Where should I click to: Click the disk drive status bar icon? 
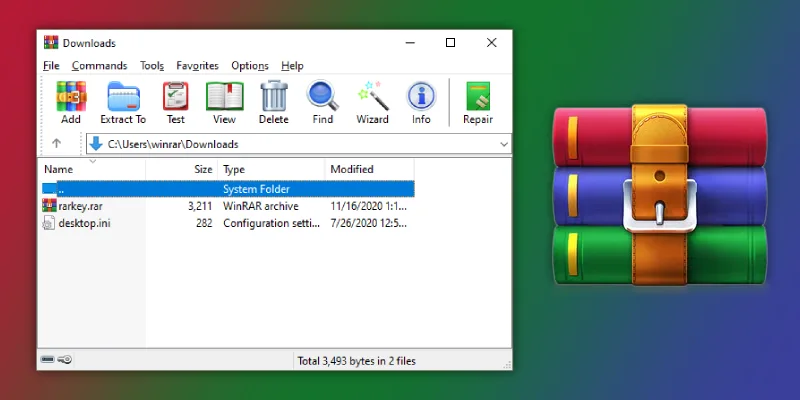pyautogui.click(x=47, y=360)
